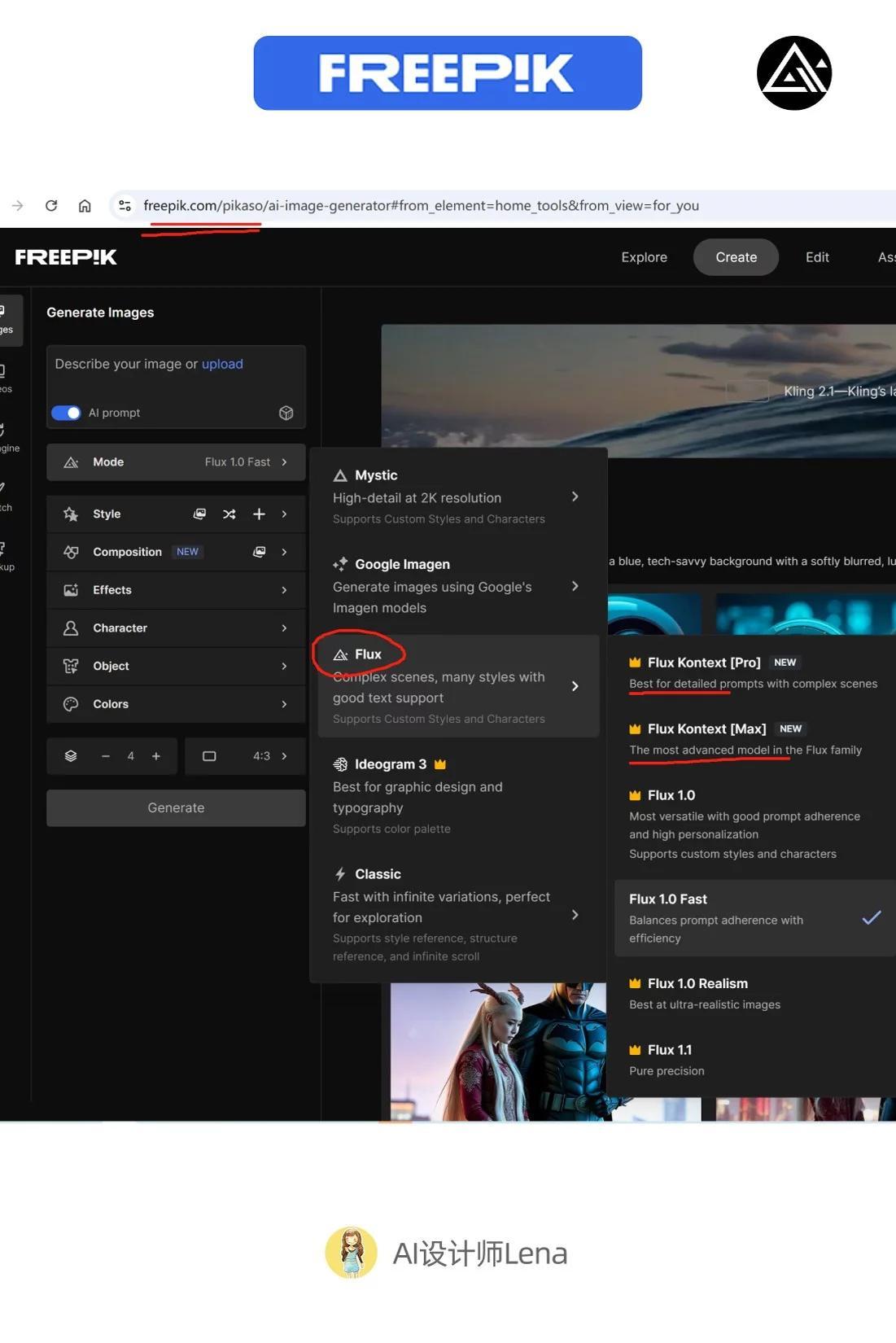
Task: Choose the checked Flux 1.0 Fast model
Action: [x=754, y=917]
